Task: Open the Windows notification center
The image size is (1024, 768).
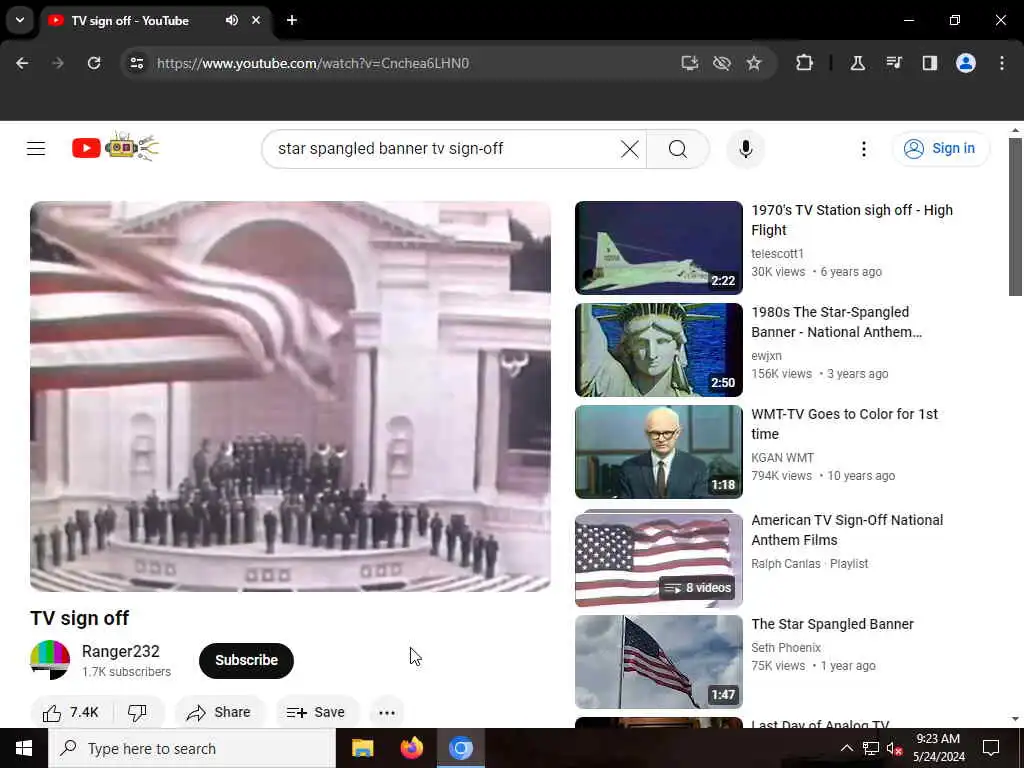Action: click(x=991, y=748)
